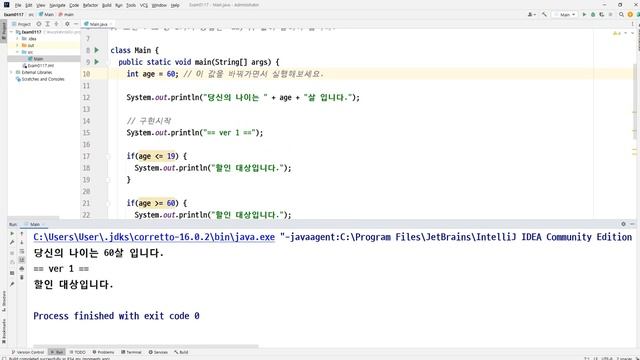Click down arrow in Run console toolbar

tap(22, 242)
